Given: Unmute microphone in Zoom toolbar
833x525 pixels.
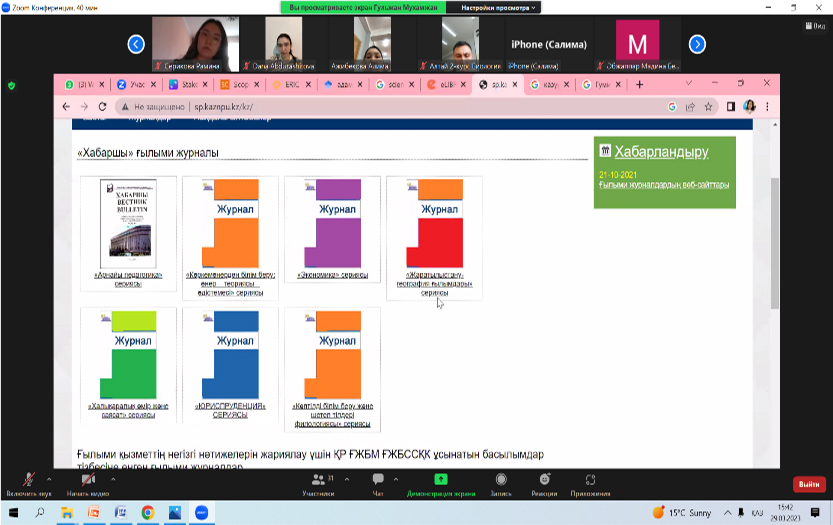Looking at the screenshot, I should (x=27, y=481).
